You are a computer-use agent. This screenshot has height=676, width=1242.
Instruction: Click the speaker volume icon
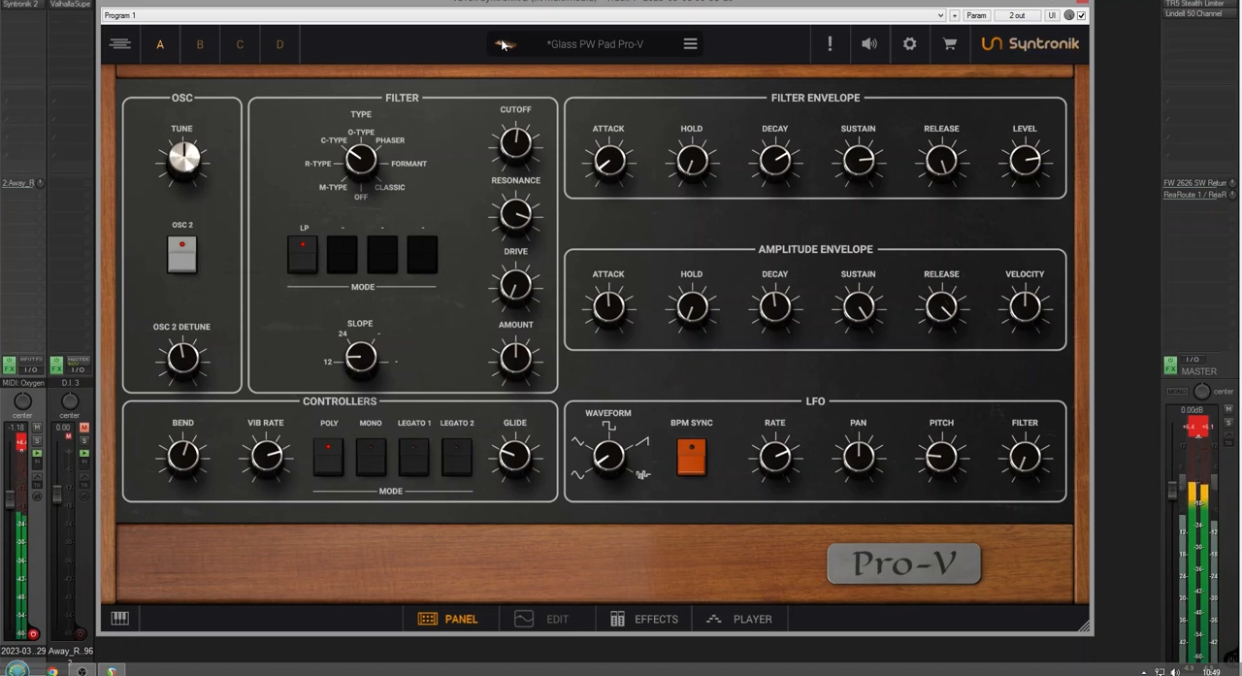point(869,44)
